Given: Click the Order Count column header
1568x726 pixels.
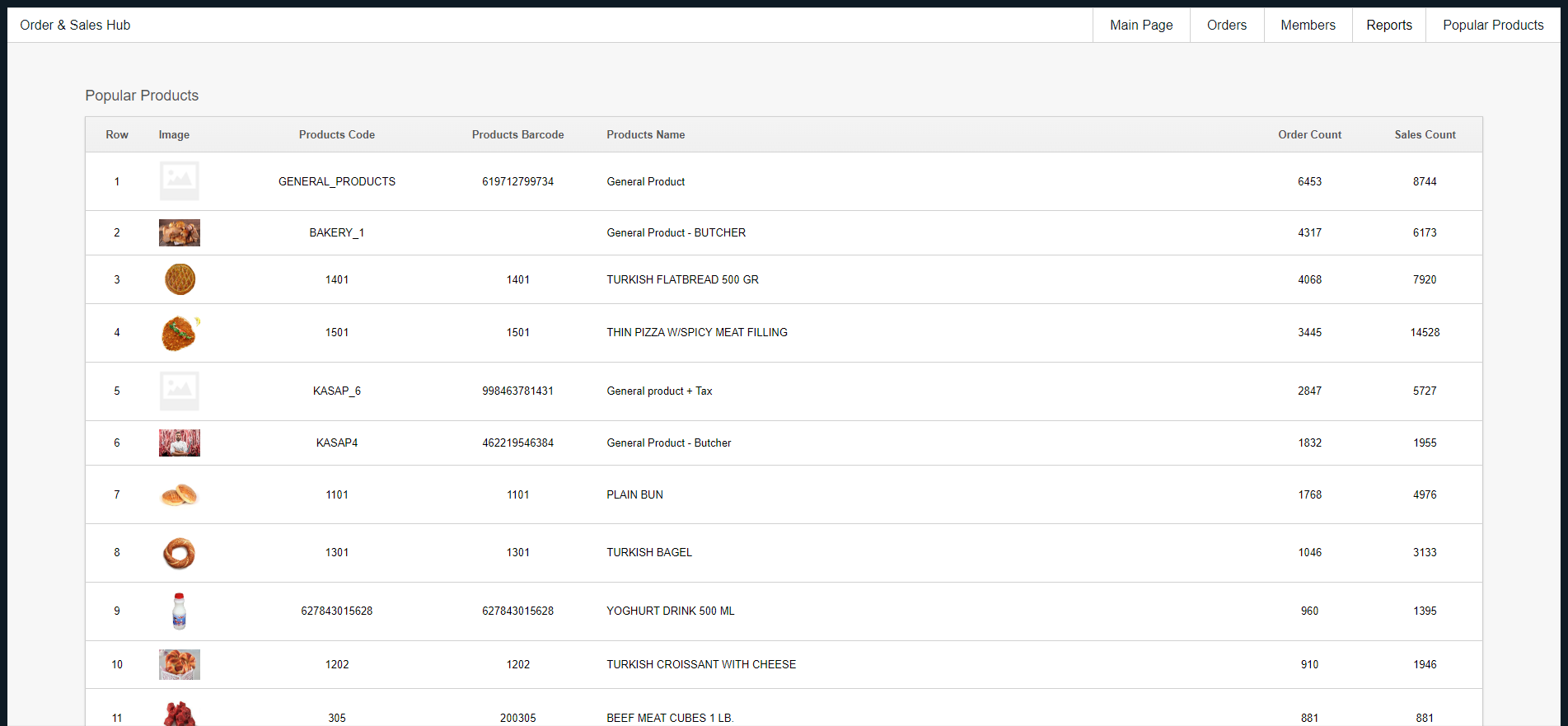Looking at the screenshot, I should tap(1310, 134).
